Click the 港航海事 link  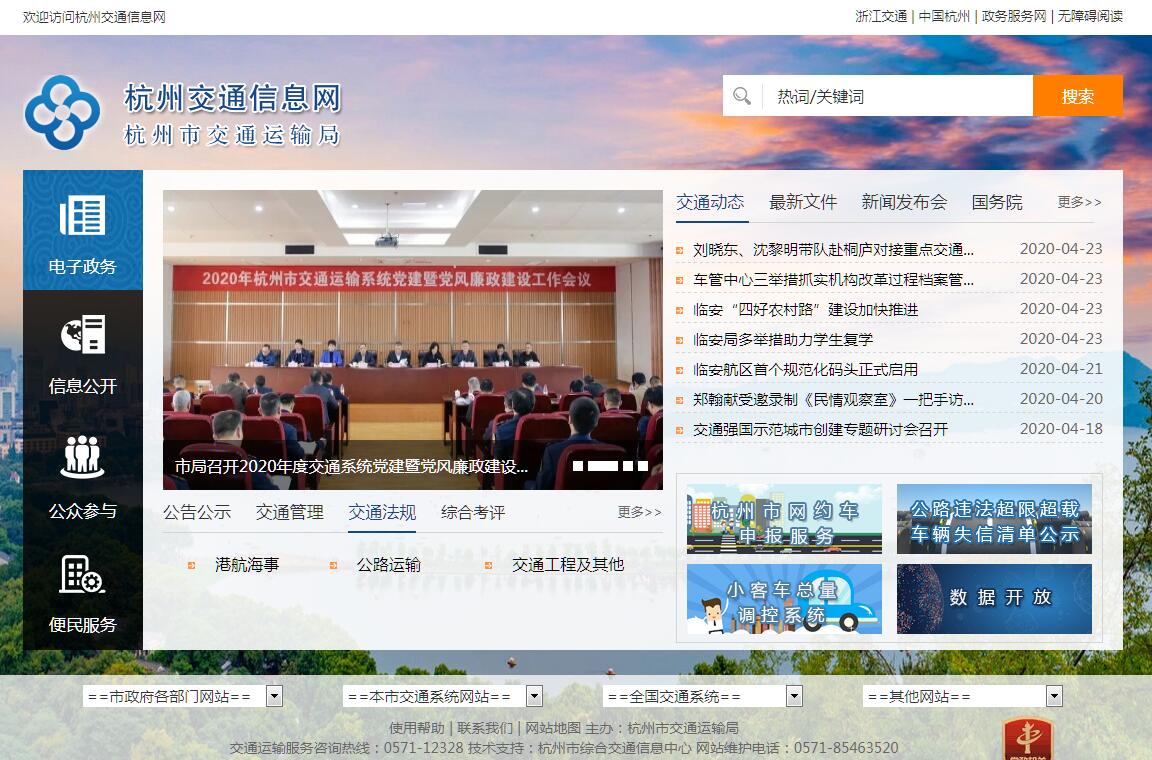pyautogui.click(x=247, y=565)
